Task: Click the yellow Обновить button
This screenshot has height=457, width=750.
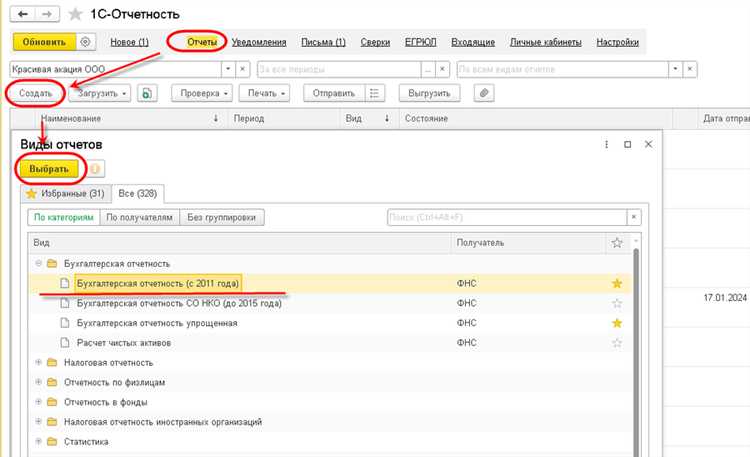Action: (x=44, y=42)
